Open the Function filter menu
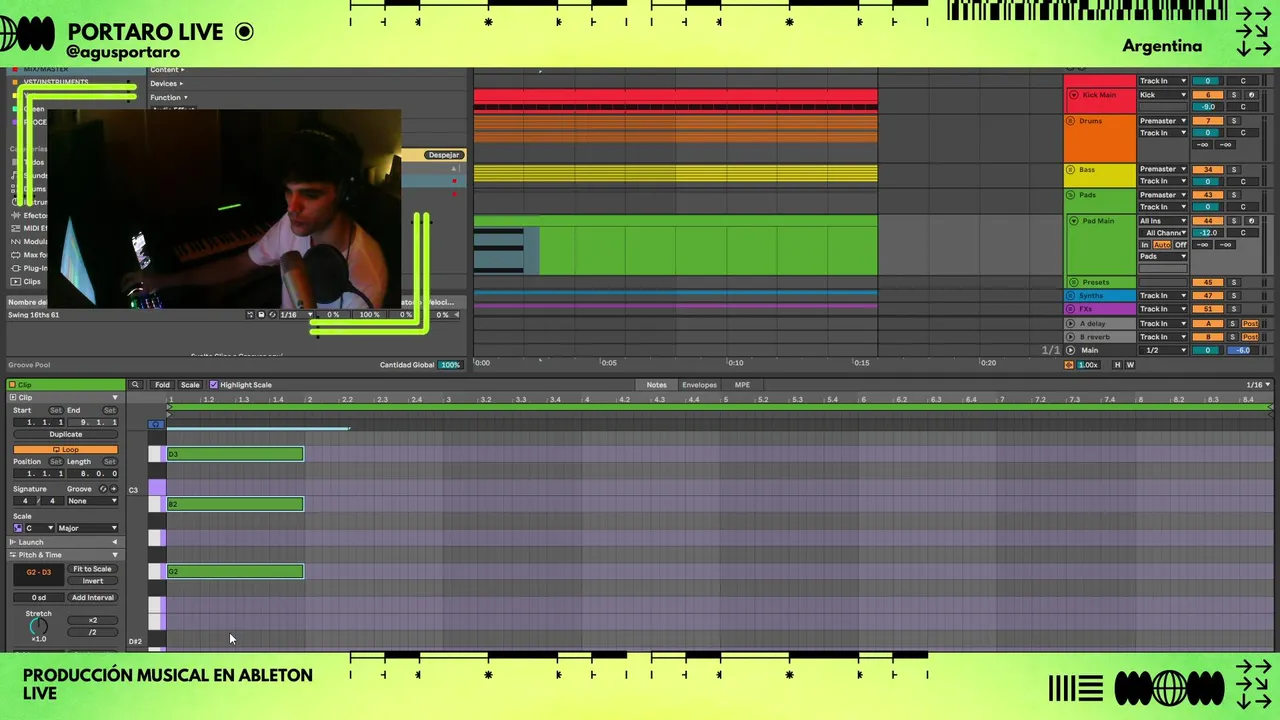1280x720 pixels. tap(169, 98)
